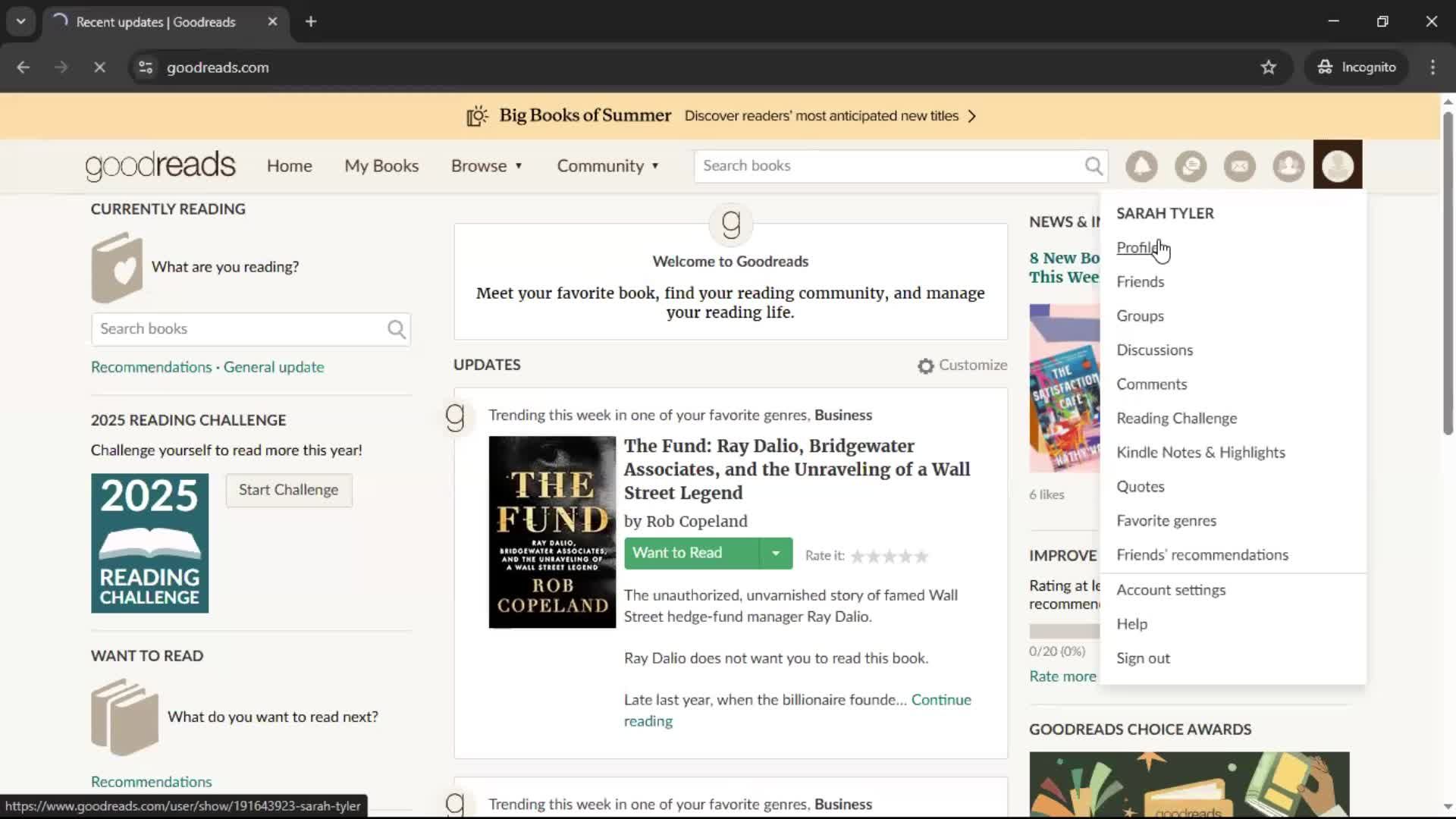Select Friends from the user menu
This screenshot has width=1456, height=819.
tap(1141, 282)
